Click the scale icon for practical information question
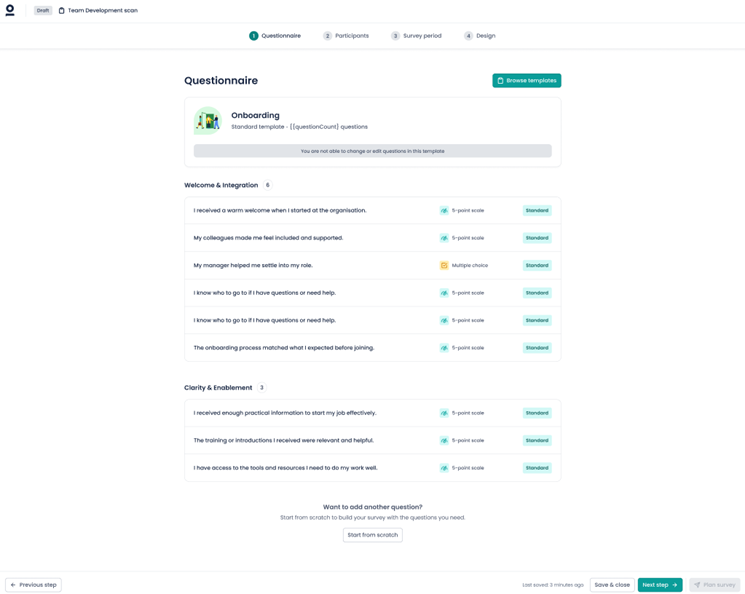 tap(444, 413)
